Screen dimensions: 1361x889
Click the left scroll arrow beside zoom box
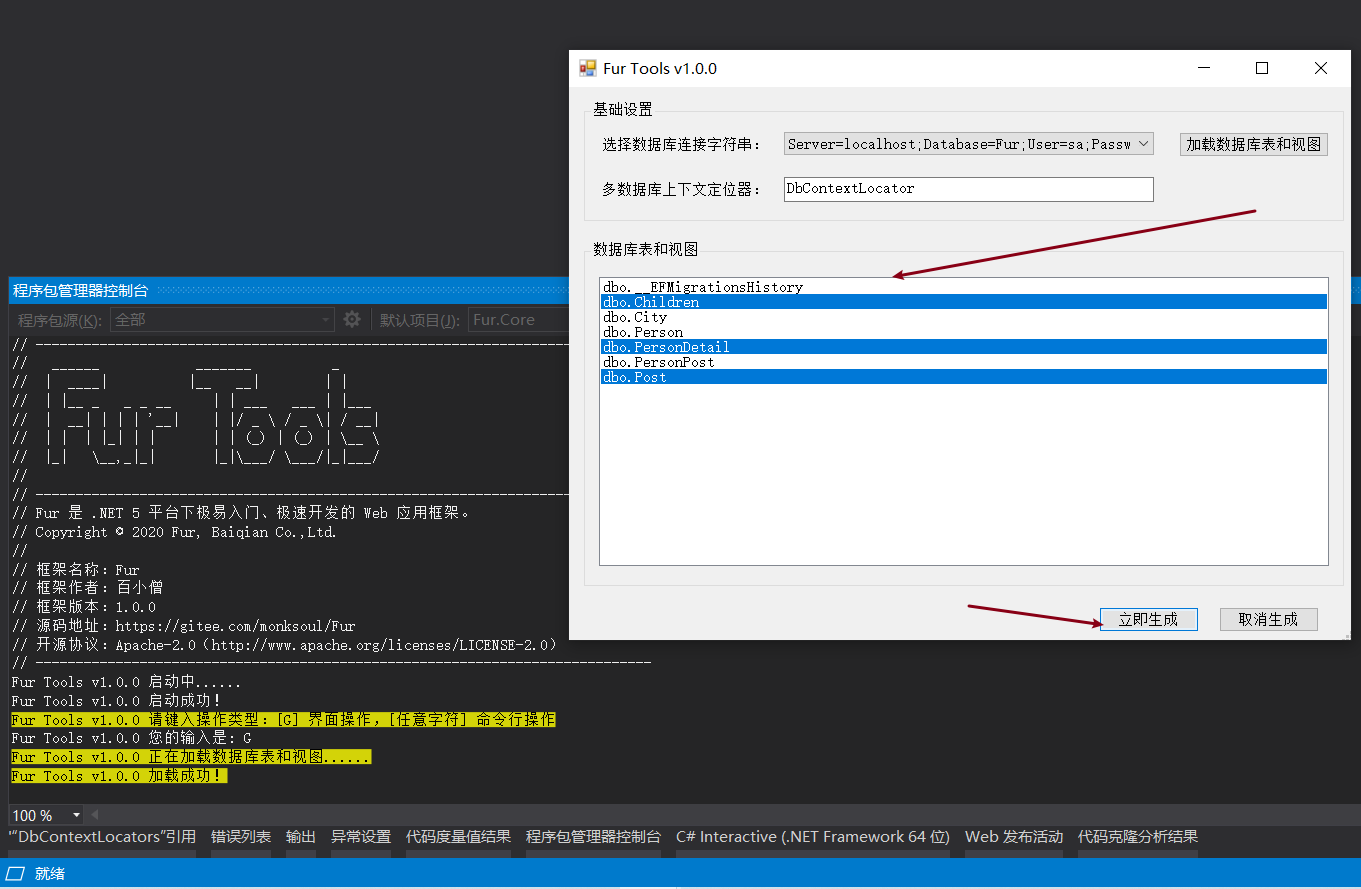click(x=96, y=815)
